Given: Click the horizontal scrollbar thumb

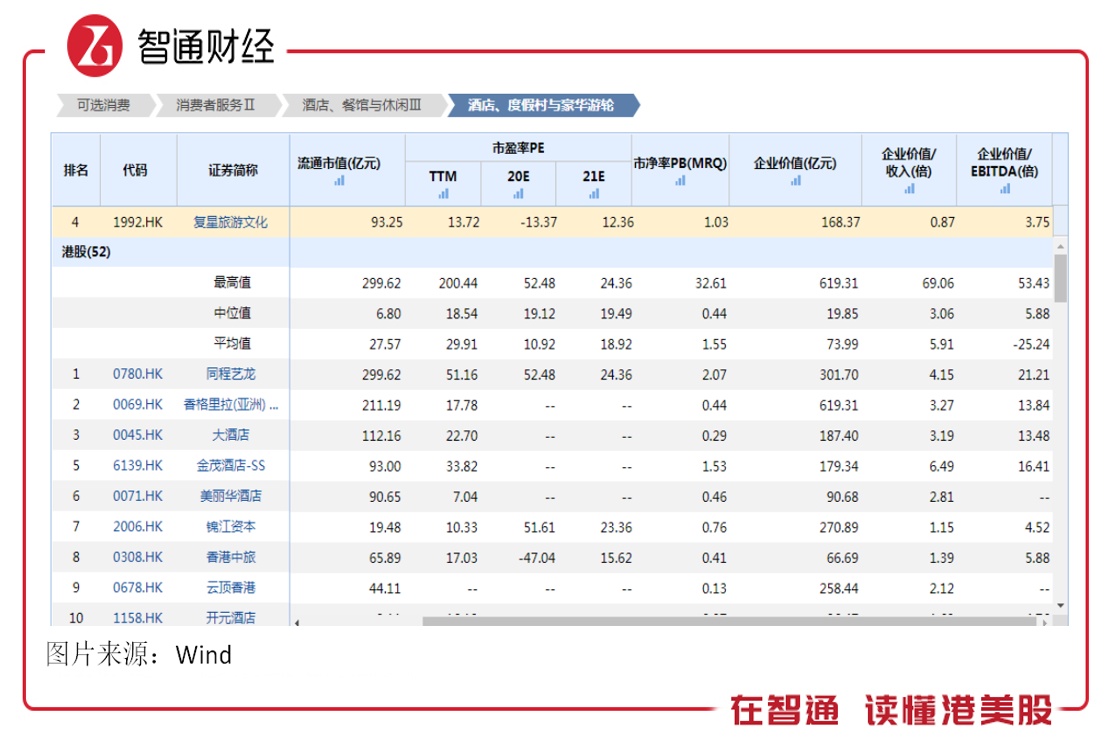Looking at the screenshot, I should coord(729,622).
